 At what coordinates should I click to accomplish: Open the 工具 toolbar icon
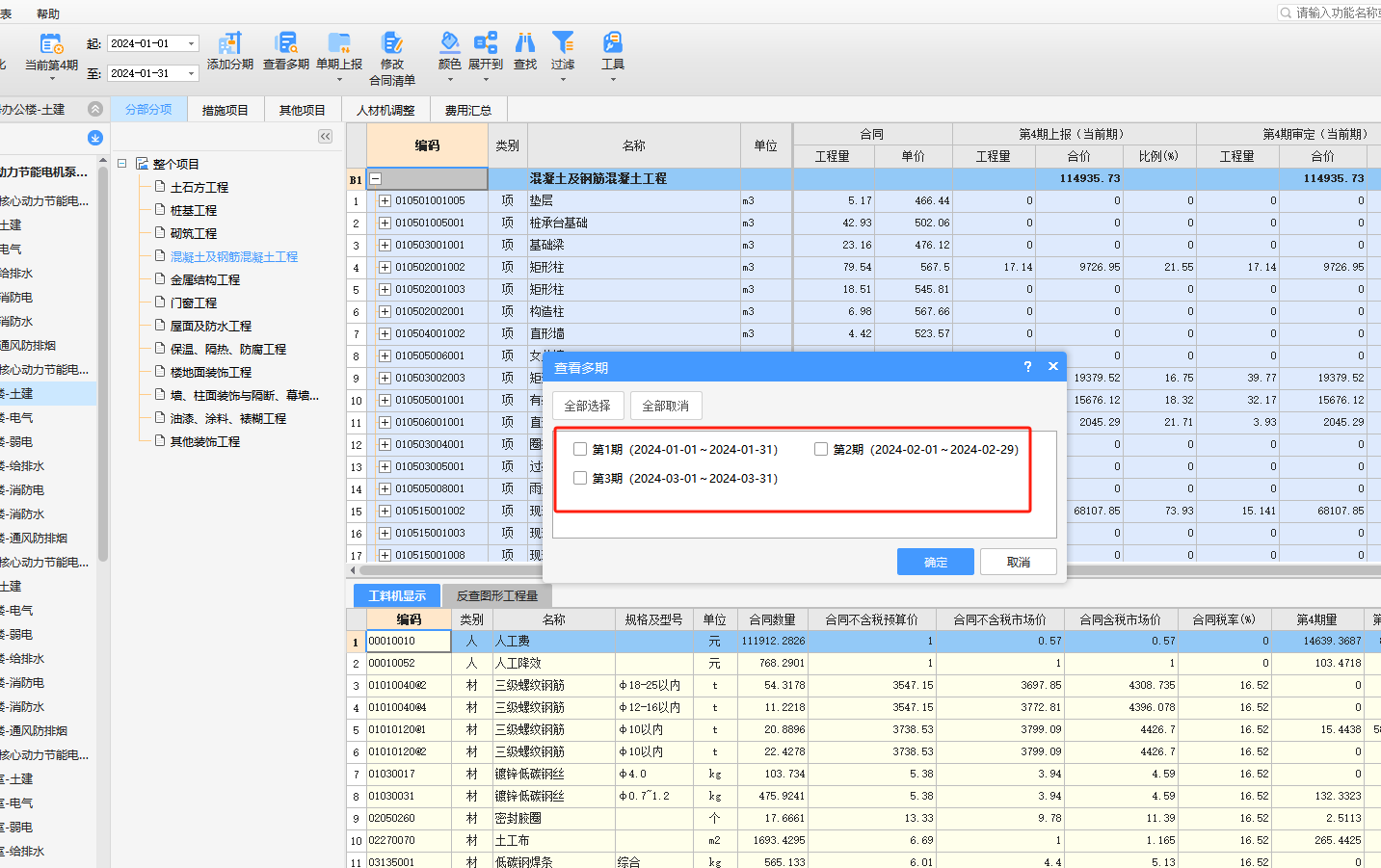[613, 42]
